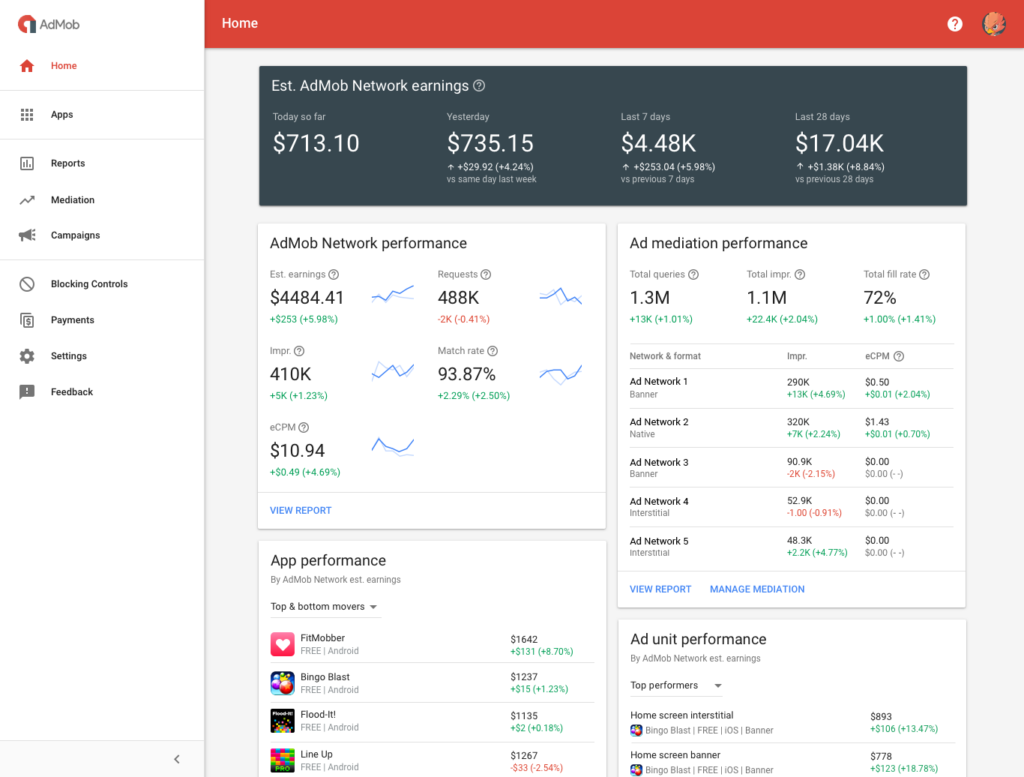The width and height of the screenshot is (1024, 777).
Task: Collapse the sidebar with the chevron arrow
Action: pyautogui.click(x=177, y=759)
